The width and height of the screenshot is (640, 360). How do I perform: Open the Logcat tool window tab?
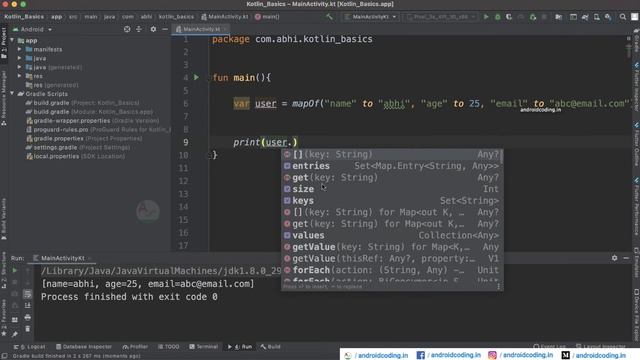tap(29, 347)
